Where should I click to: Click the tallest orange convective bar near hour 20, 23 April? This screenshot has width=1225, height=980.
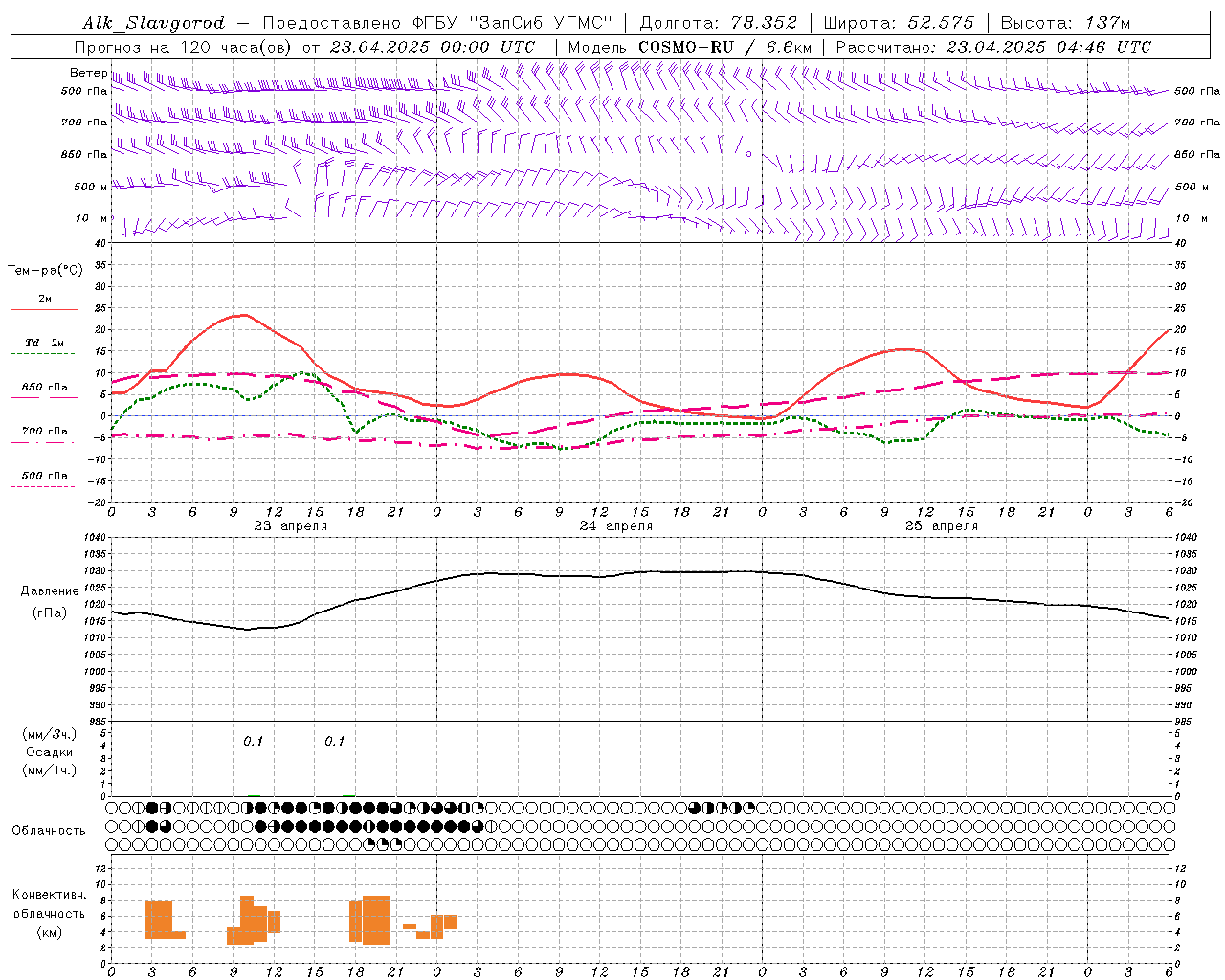click(x=376, y=920)
